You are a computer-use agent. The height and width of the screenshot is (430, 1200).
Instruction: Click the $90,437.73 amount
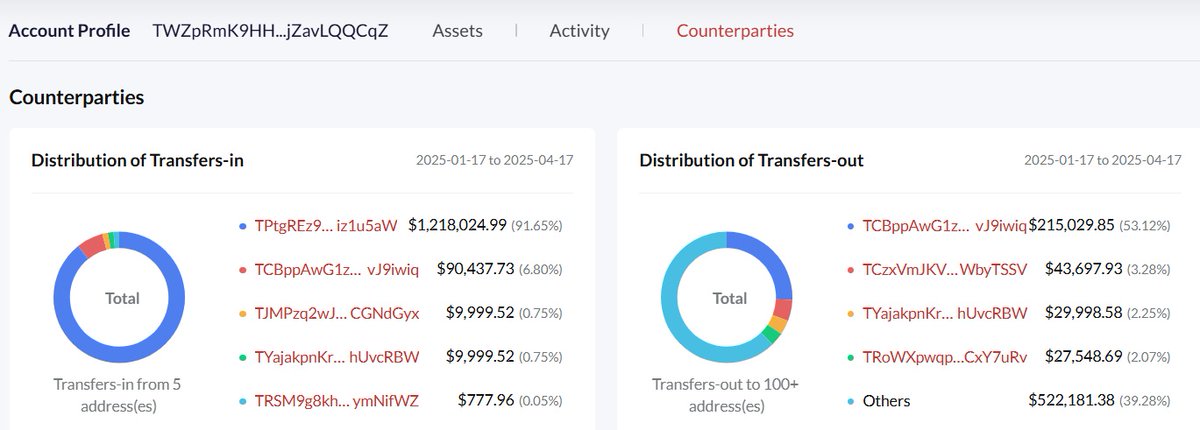click(x=477, y=269)
